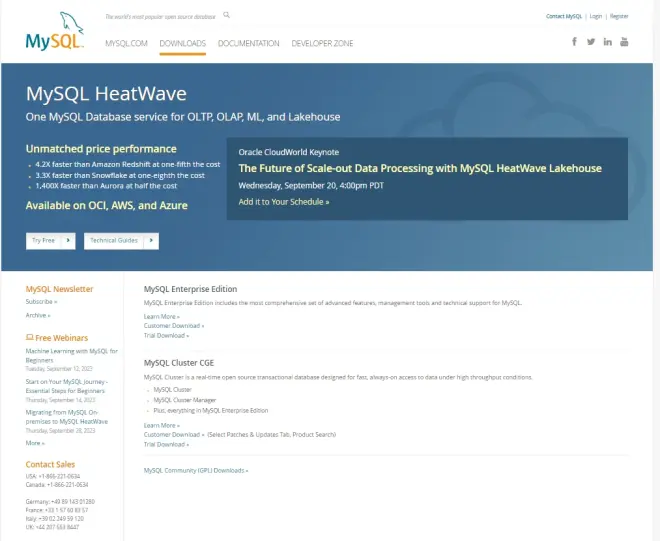Click "Plus, everything in MySQL Enterprise Edition"

pos(210,410)
